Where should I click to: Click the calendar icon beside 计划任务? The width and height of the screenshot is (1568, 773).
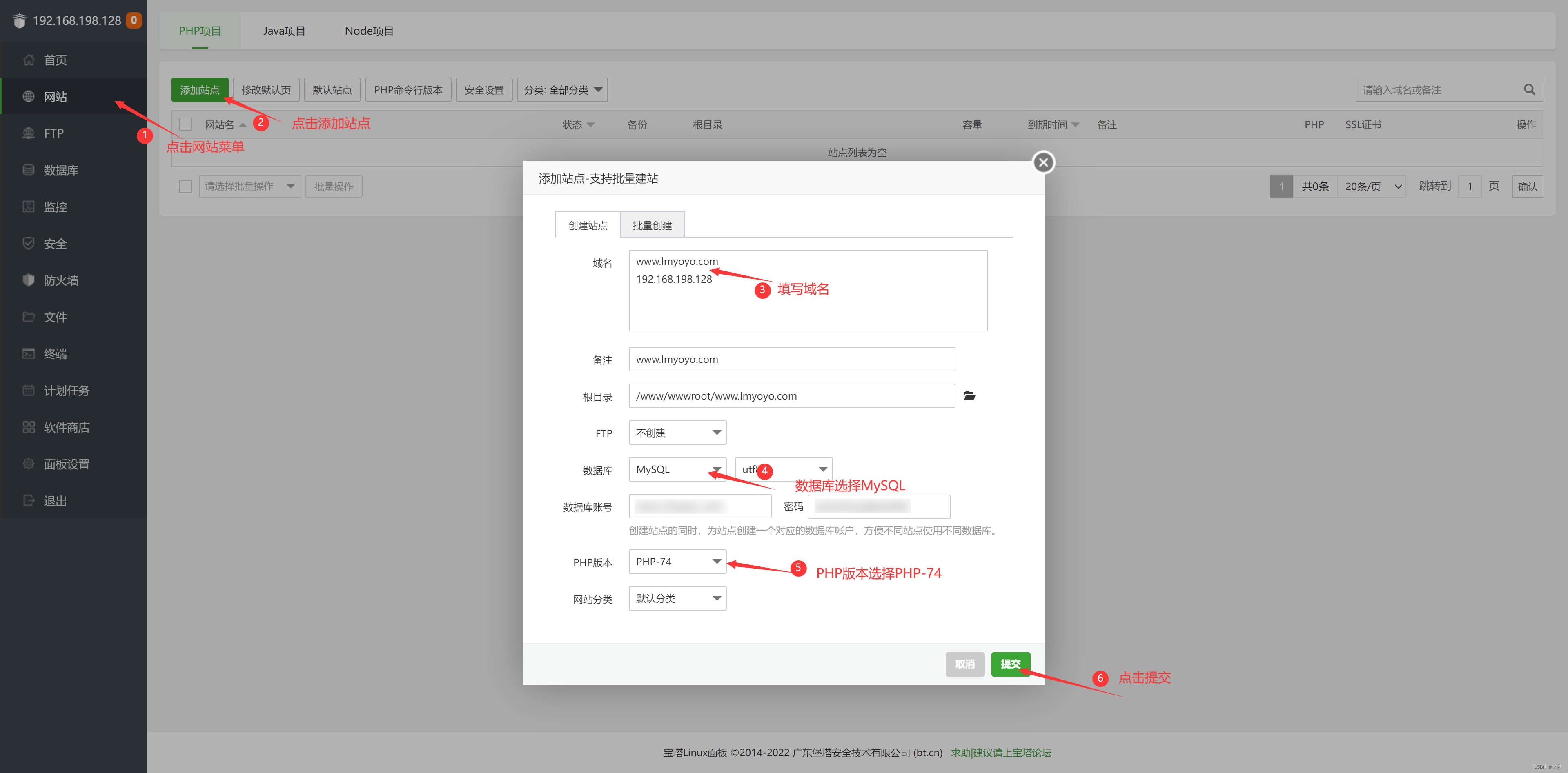(29, 391)
